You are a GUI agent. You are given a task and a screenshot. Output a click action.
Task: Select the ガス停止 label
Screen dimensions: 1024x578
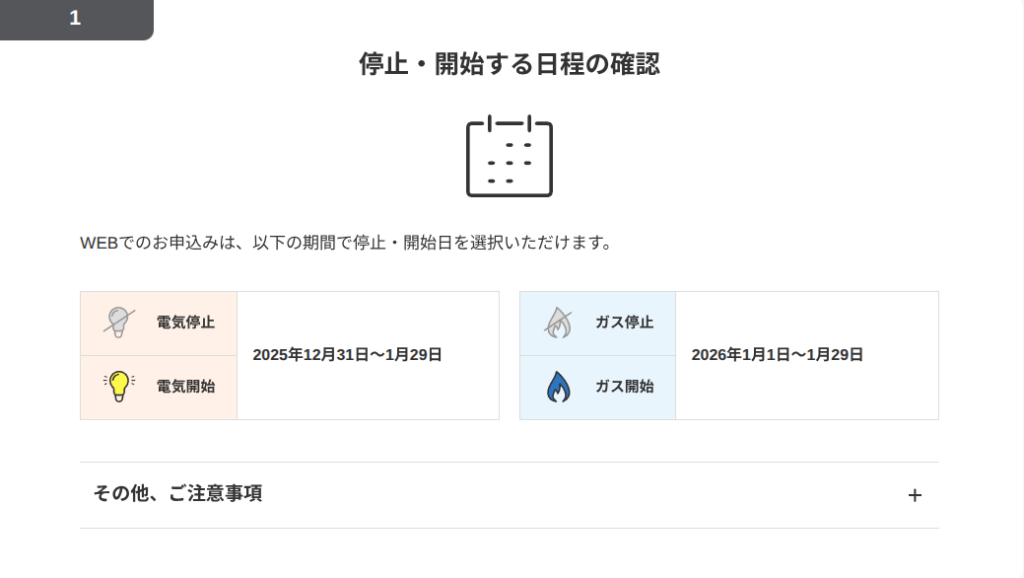click(624, 323)
